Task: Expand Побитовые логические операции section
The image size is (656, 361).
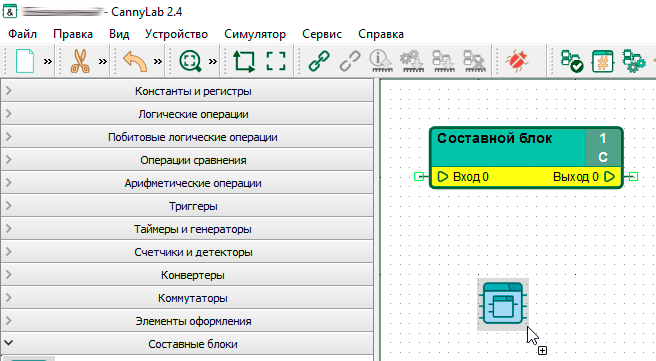Action: coord(187,137)
